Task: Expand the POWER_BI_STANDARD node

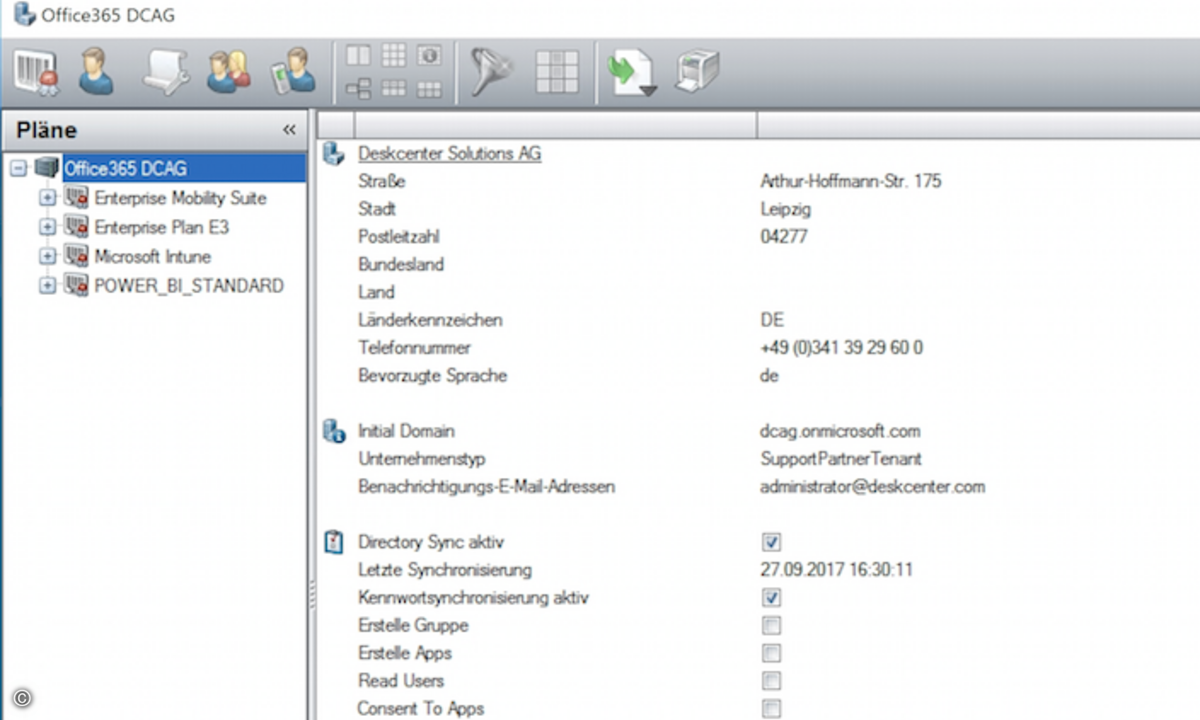Action: 47,286
